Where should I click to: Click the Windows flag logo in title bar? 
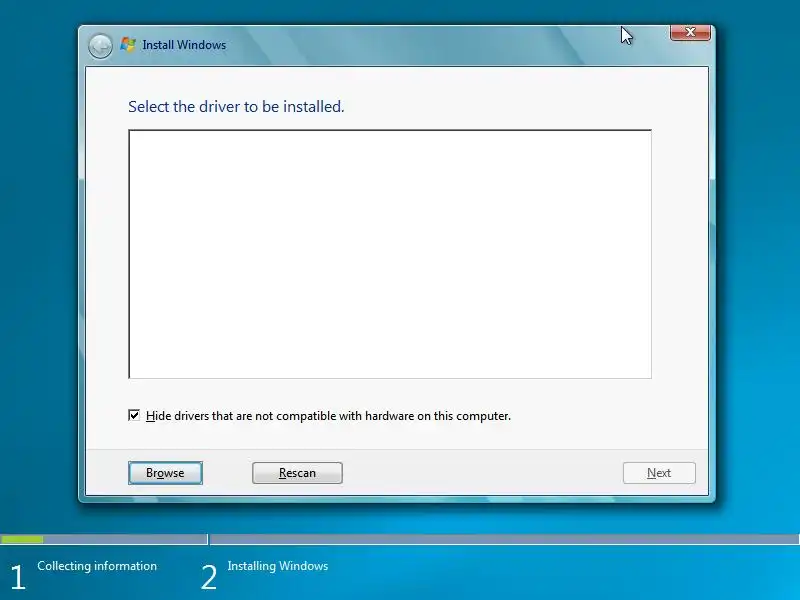click(x=128, y=45)
